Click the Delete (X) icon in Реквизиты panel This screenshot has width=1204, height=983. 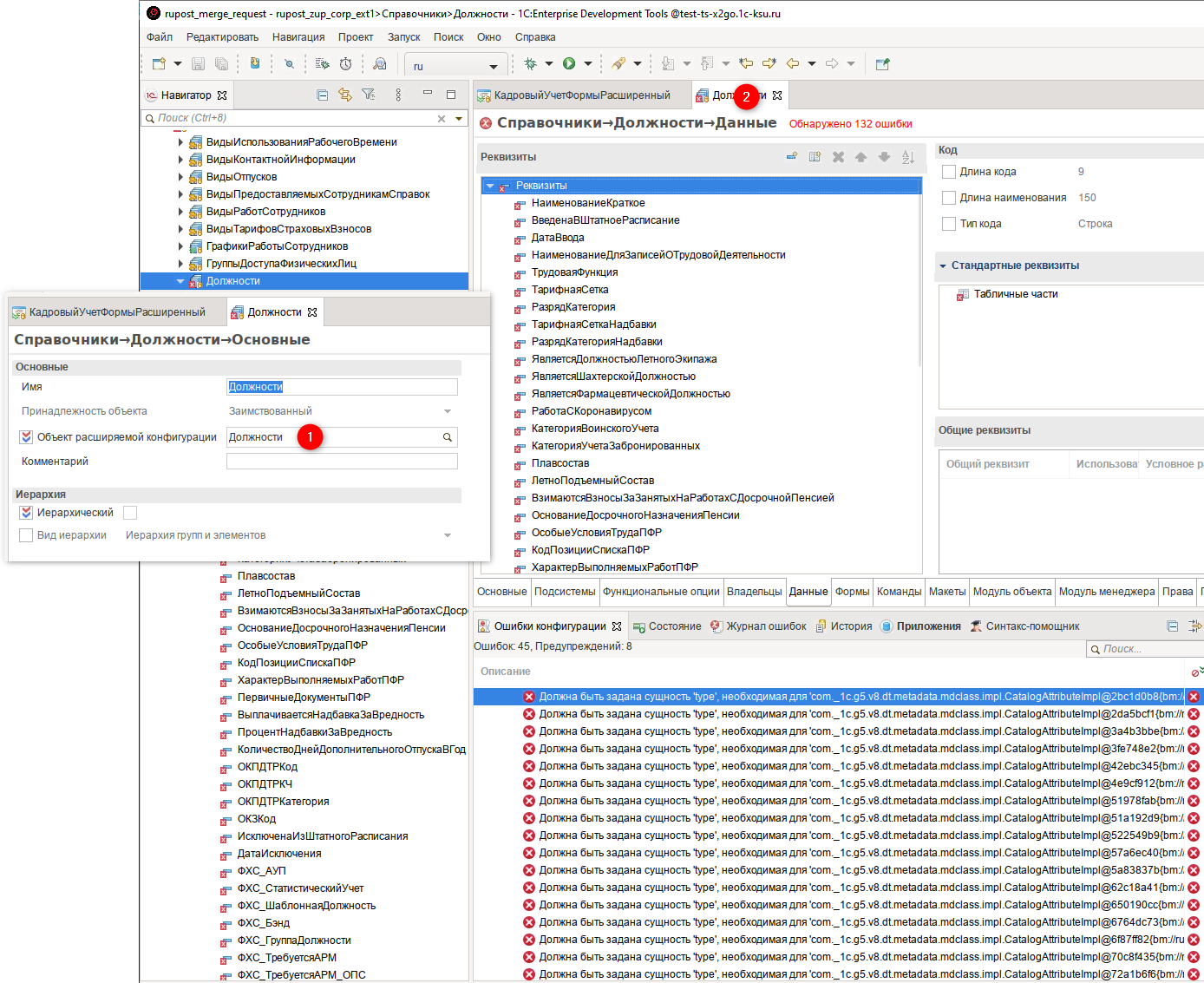[837, 156]
